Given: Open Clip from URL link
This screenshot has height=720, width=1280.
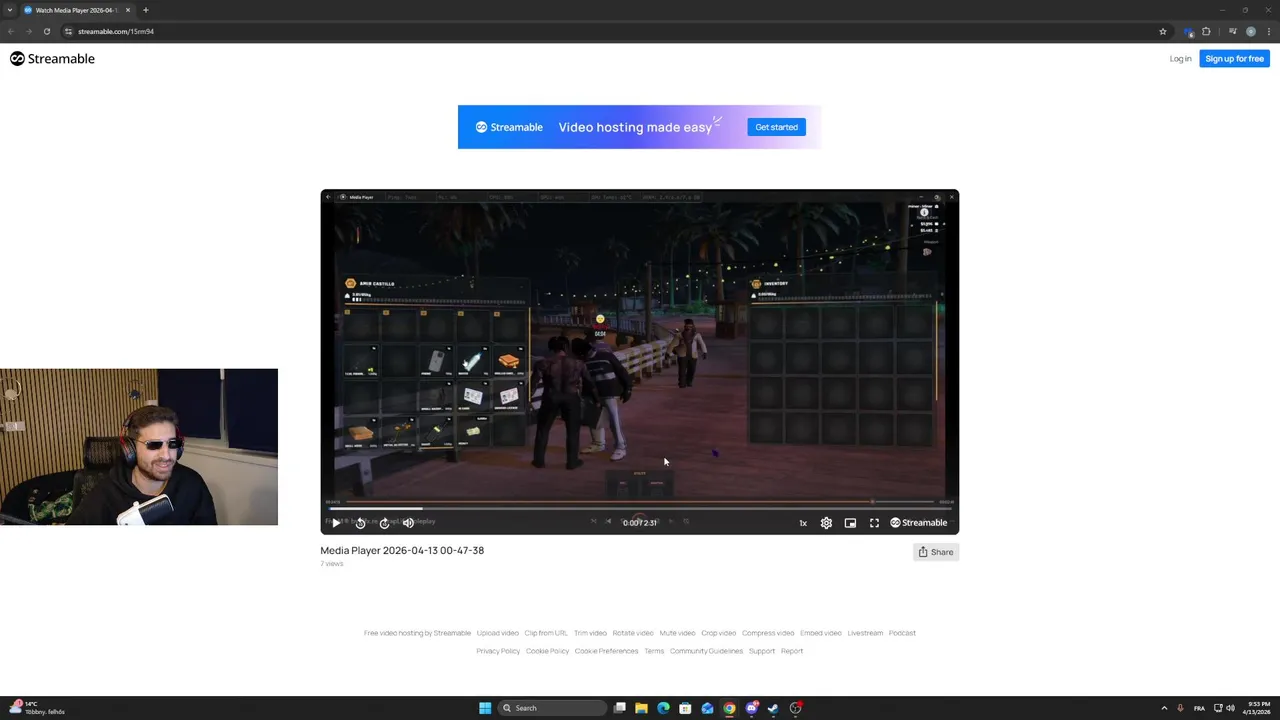Looking at the screenshot, I should [546, 633].
